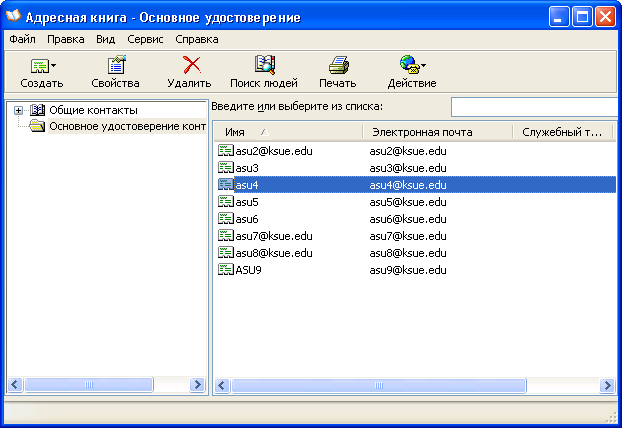Click contact card icon for asu6

click(226, 219)
